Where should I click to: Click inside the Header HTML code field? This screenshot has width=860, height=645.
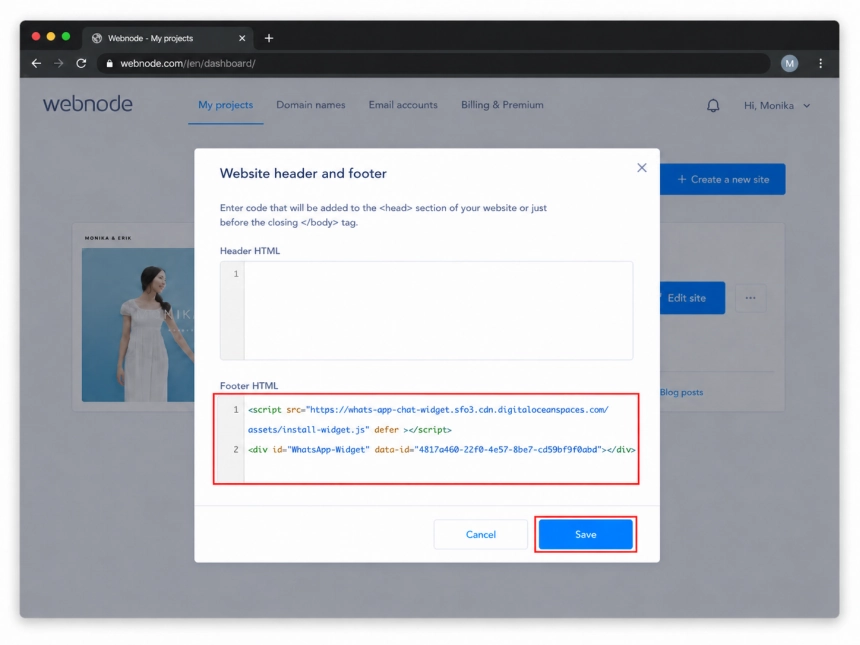427,310
